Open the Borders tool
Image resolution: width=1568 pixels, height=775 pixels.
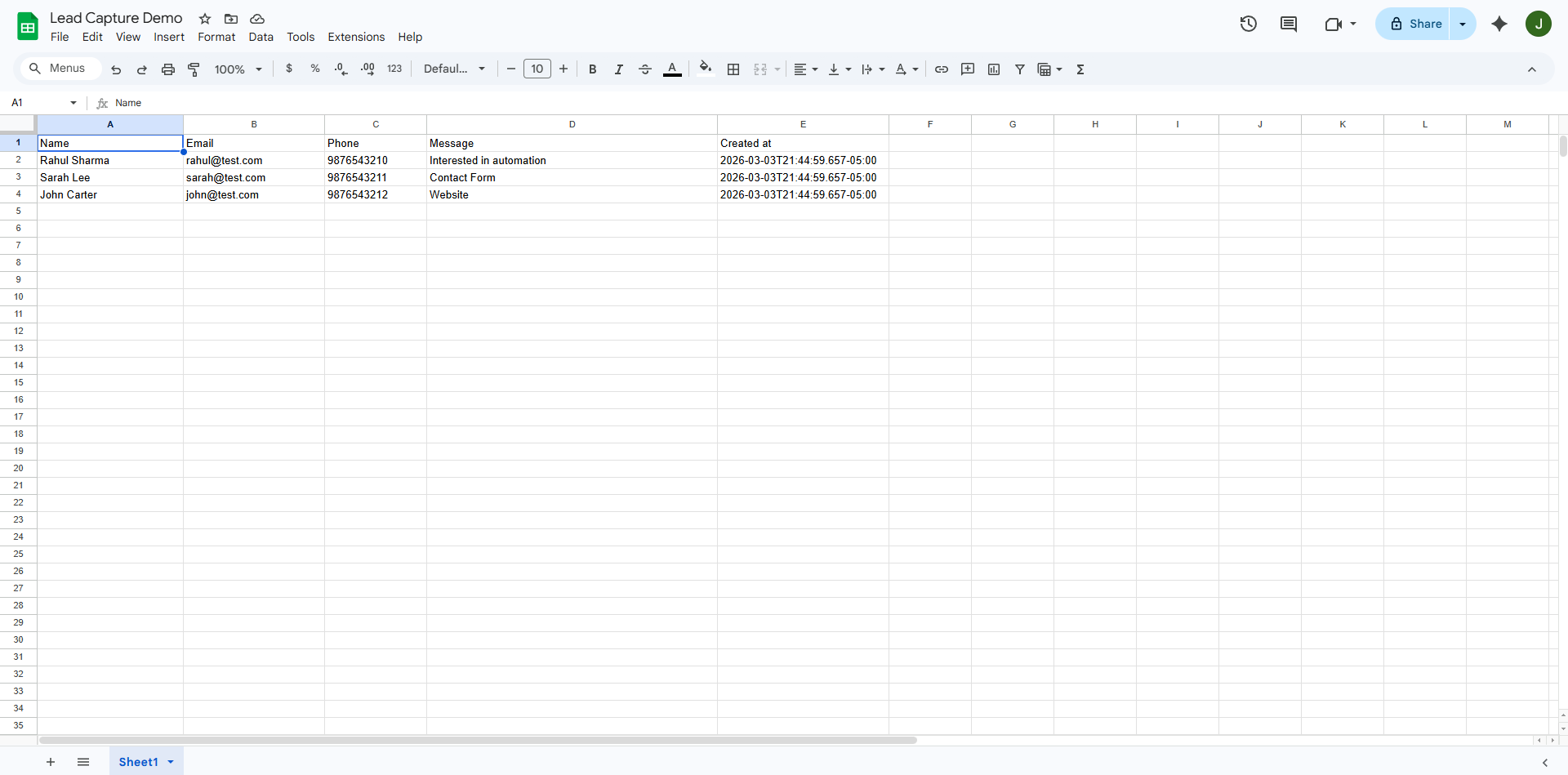tap(733, 69)
